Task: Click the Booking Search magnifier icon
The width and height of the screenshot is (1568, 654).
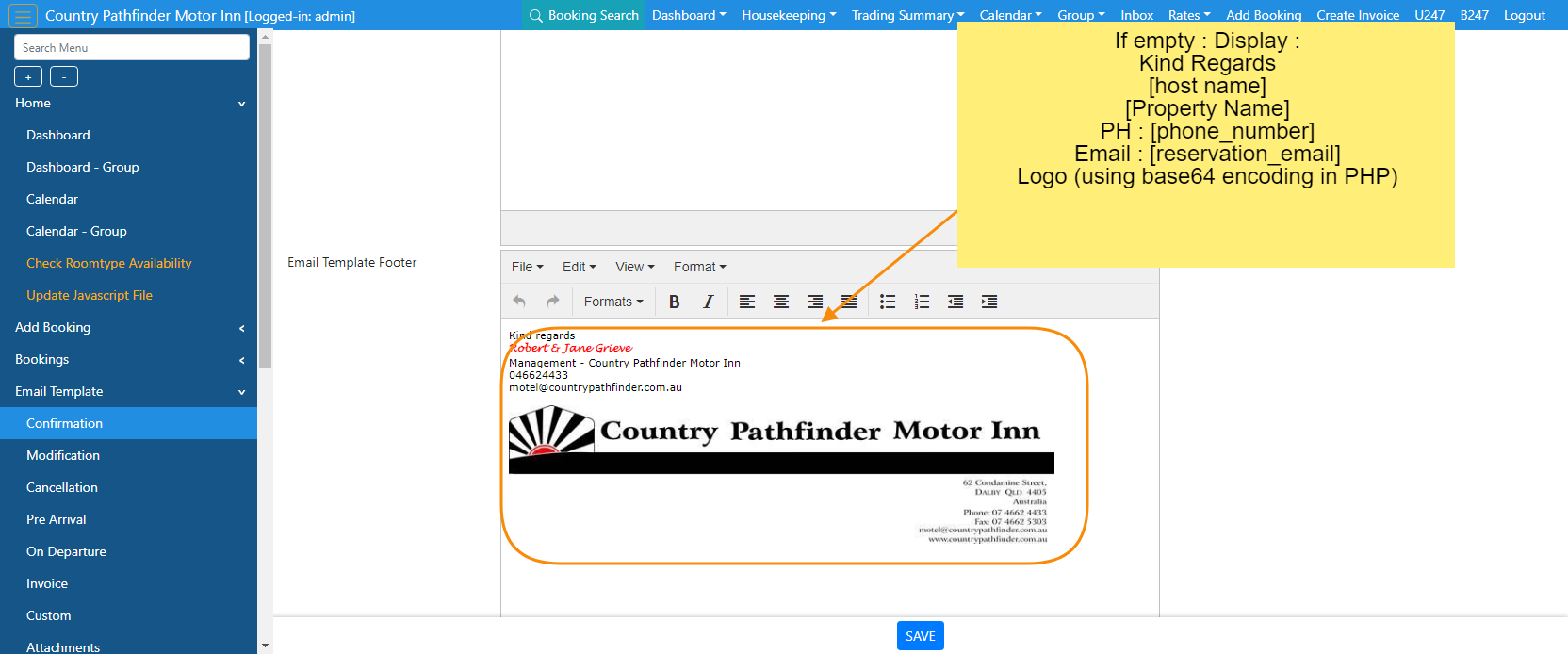Action: point(536,15)
